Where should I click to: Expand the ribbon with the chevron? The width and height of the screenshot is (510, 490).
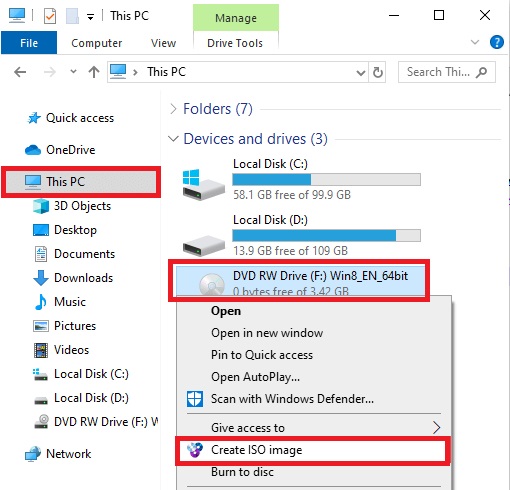point(474,42)
